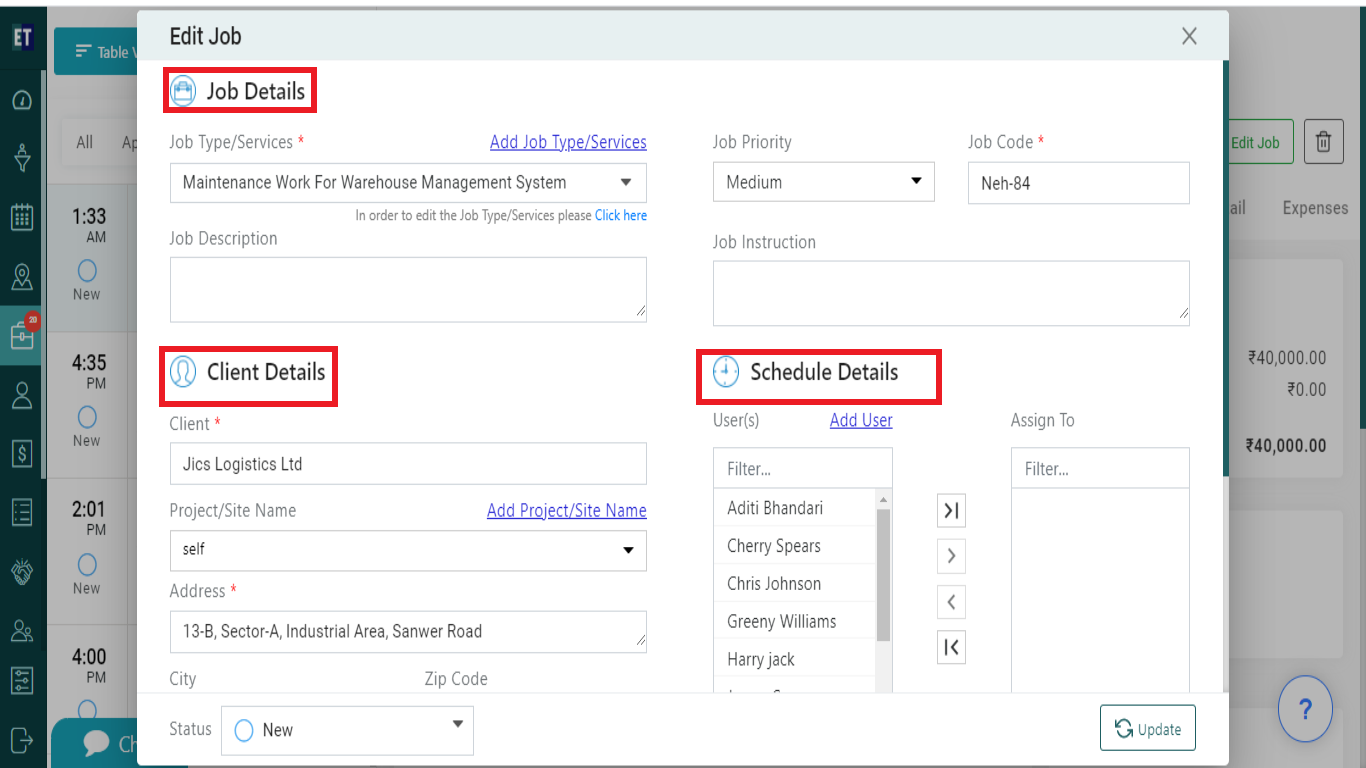Click the trash delete icon button

1323,142
